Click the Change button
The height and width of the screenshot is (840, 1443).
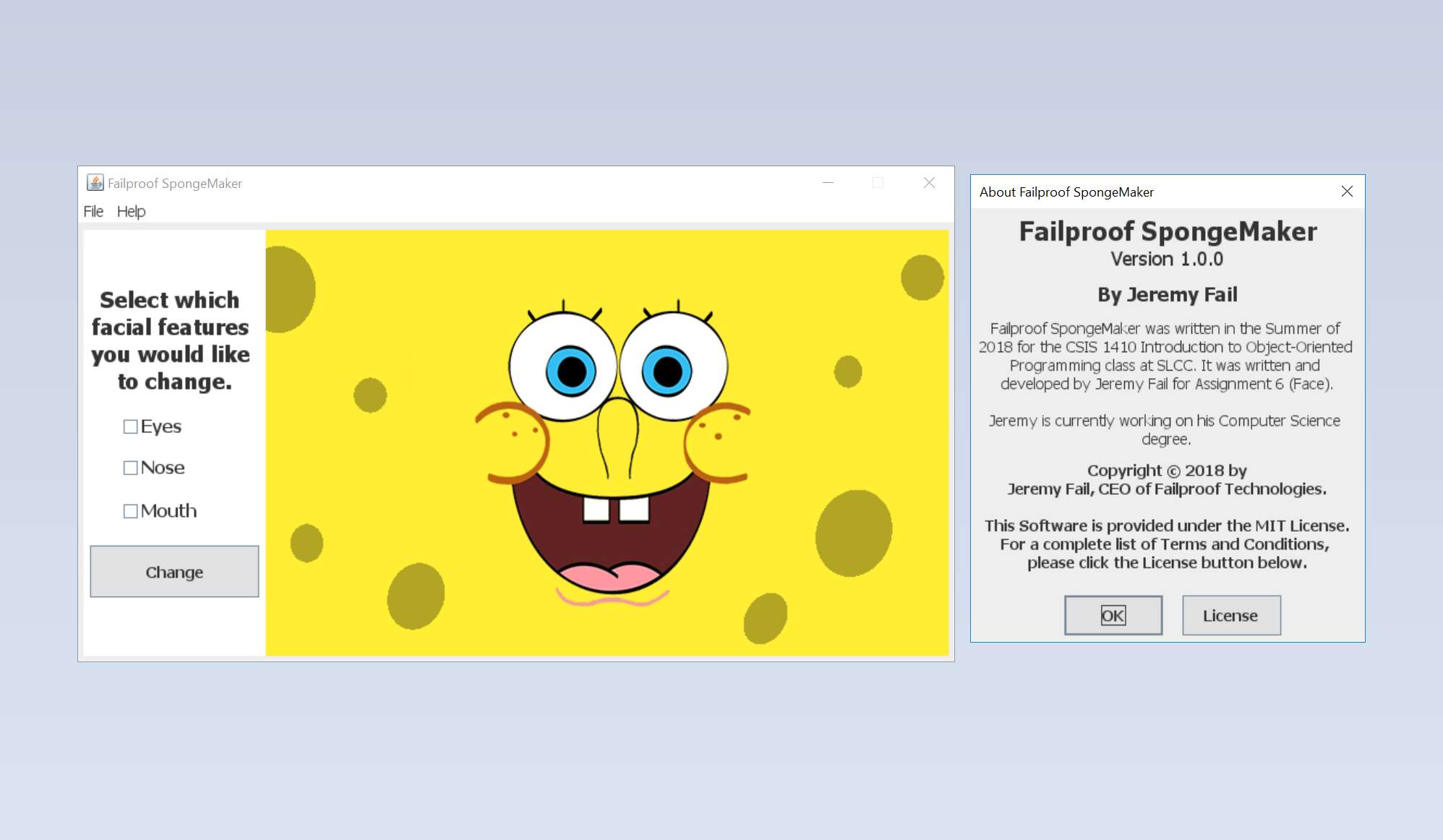click(174, 572)
